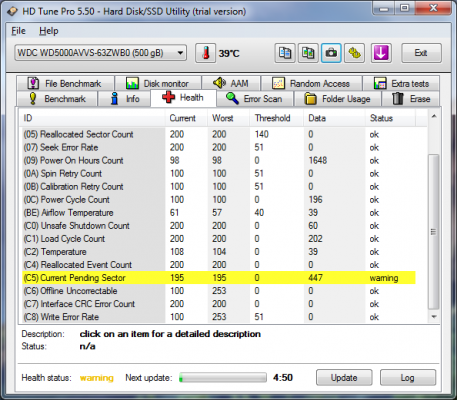Select the Airflow Temperature row
Image resolution: width=457 pixels, height=400 pixels.
[219, 213]
